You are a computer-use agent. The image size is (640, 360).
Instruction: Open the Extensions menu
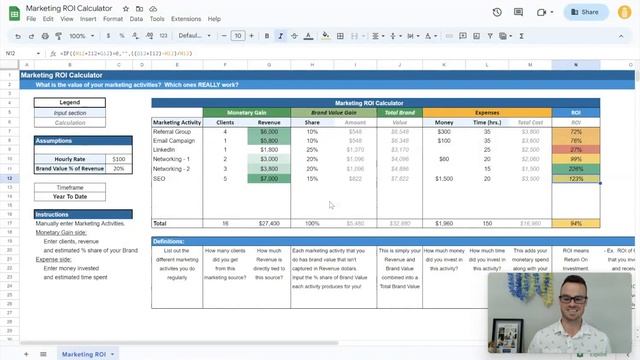[186, 19]
